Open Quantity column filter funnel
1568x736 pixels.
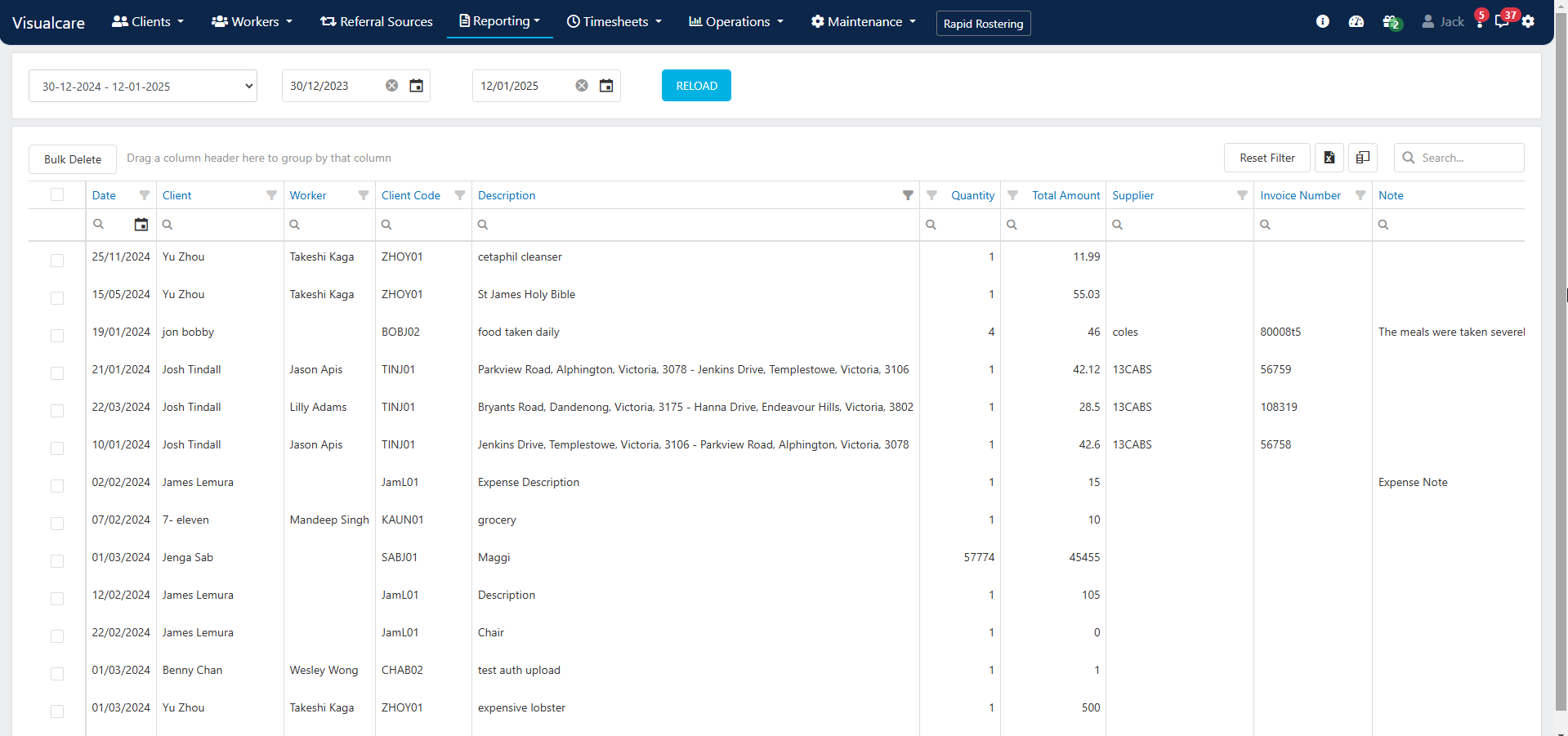coord(931,195)
